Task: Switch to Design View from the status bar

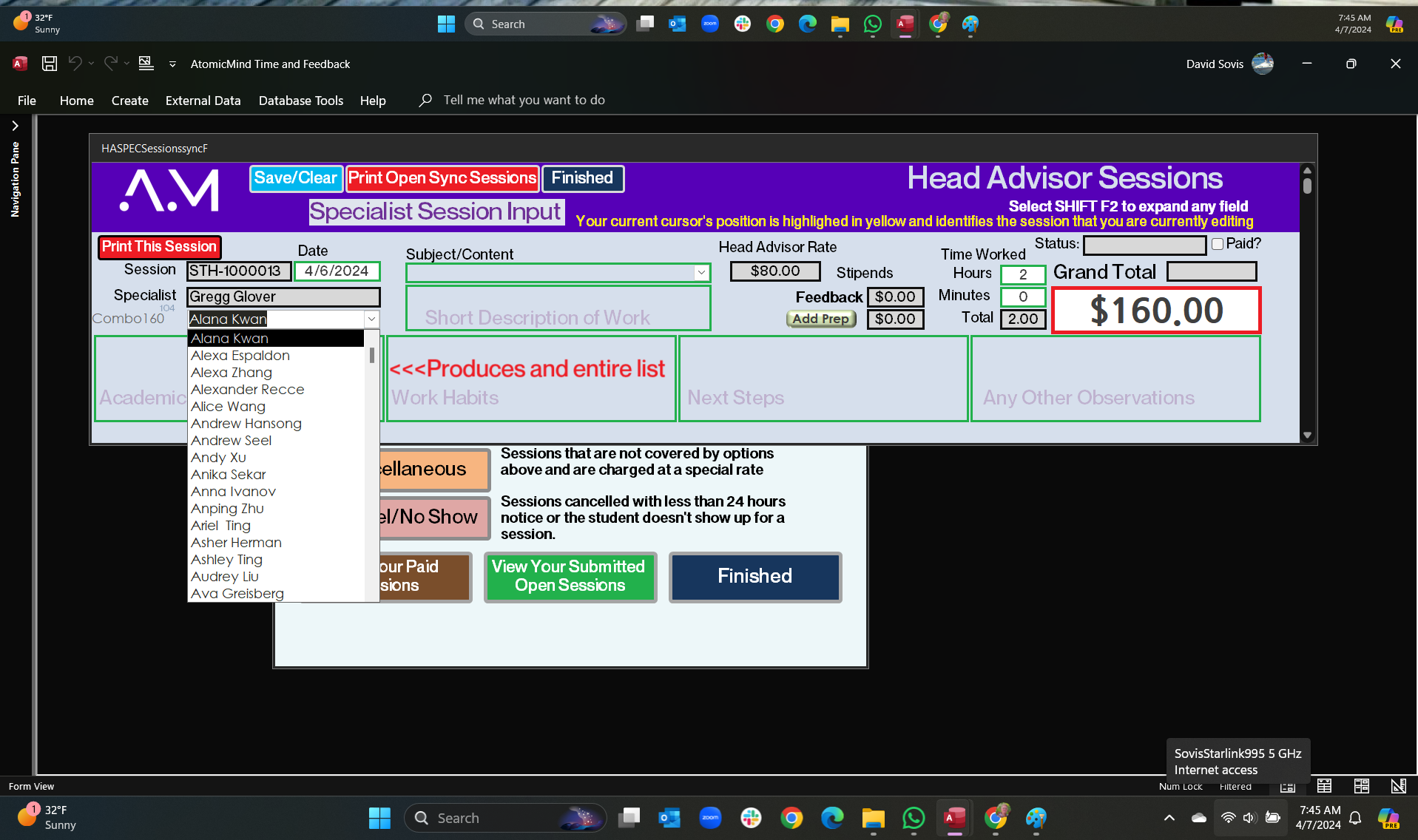Action: click(1398, 786)
